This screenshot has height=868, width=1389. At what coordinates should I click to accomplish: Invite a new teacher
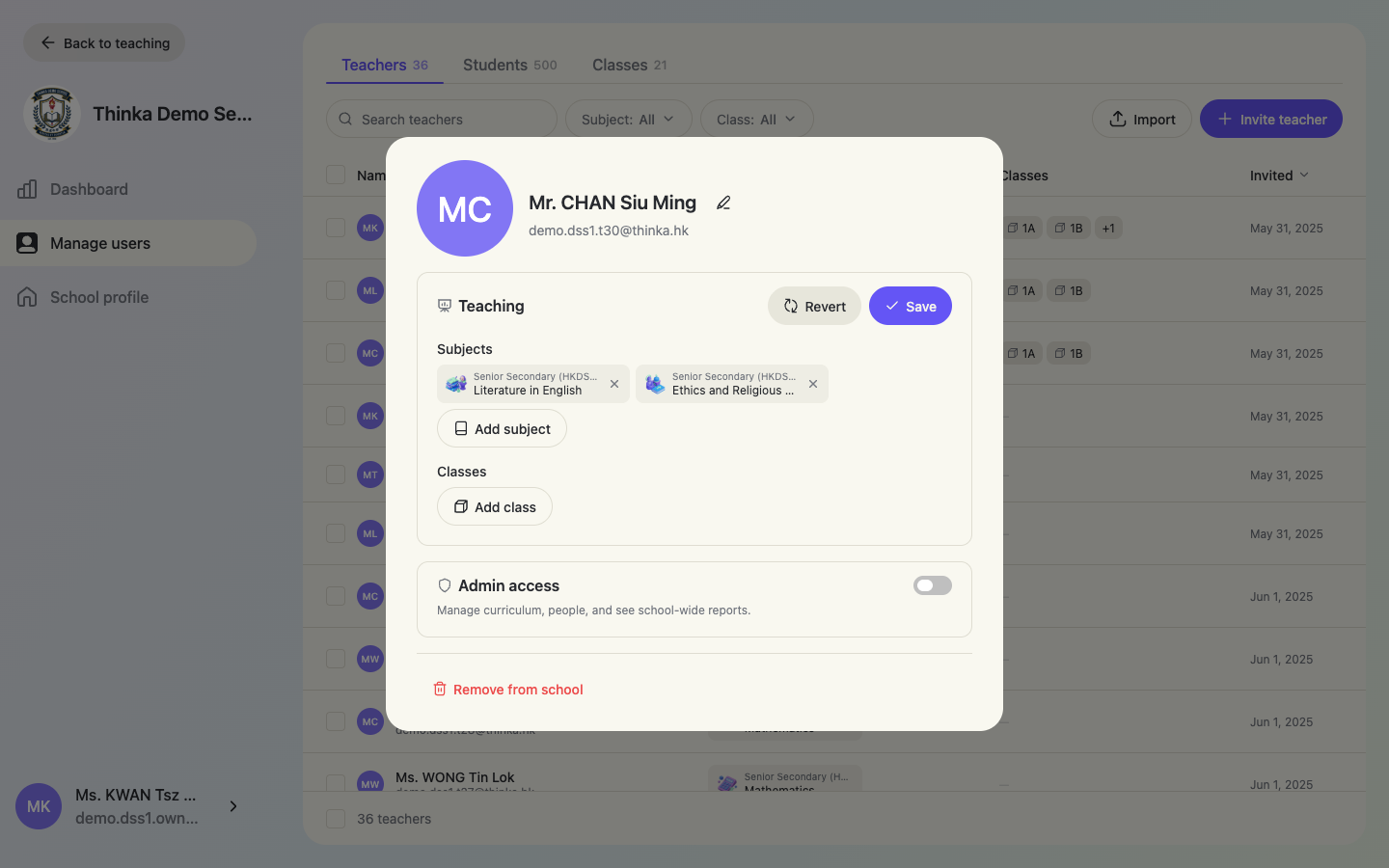click(1271, 119)
